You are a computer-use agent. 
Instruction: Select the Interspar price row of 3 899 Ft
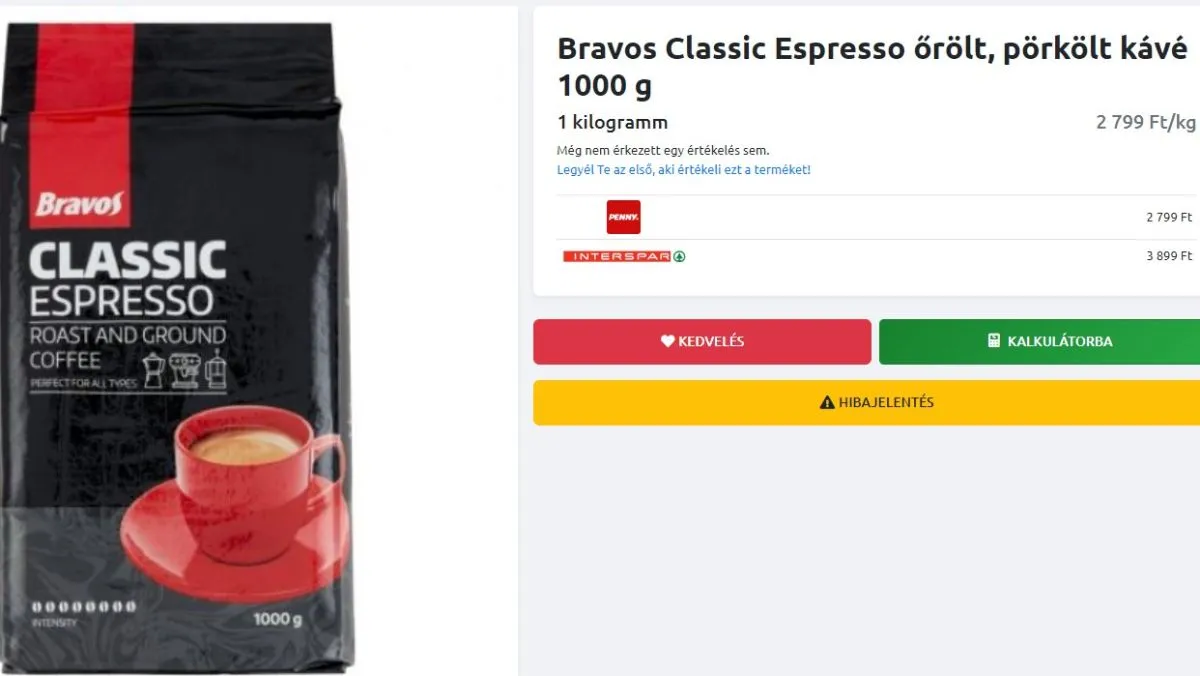(876, 256)
